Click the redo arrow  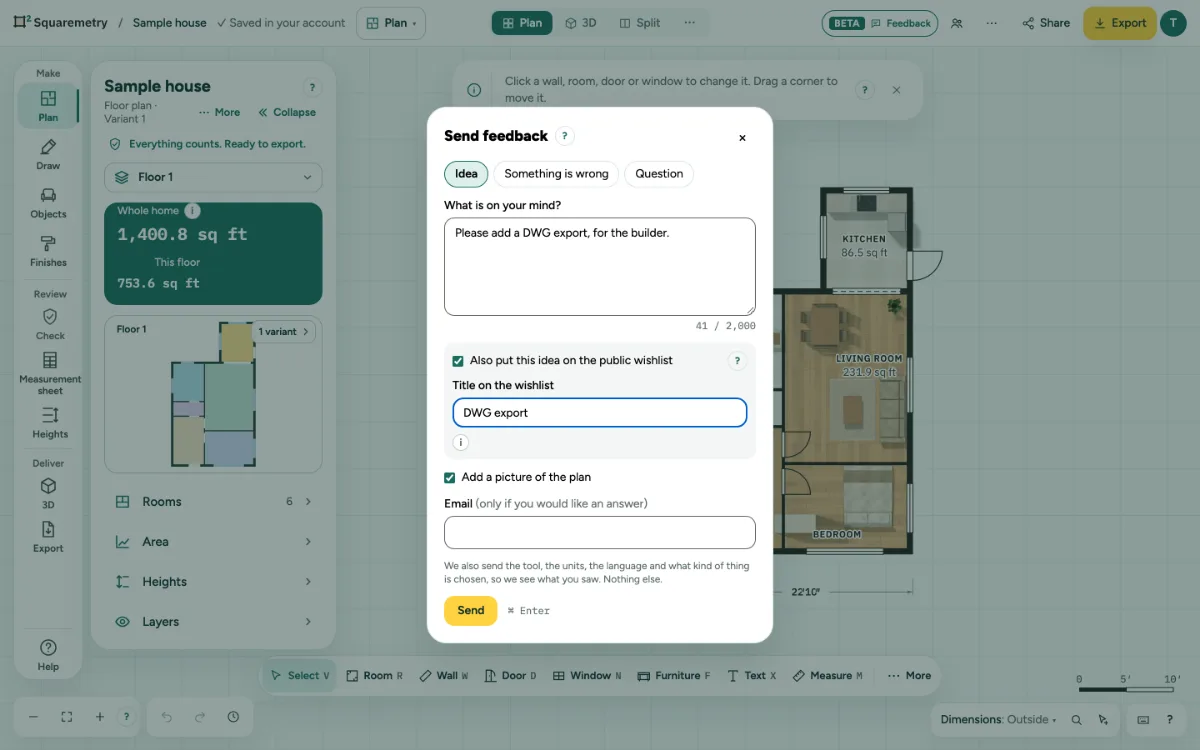click(x=200, y=717)
